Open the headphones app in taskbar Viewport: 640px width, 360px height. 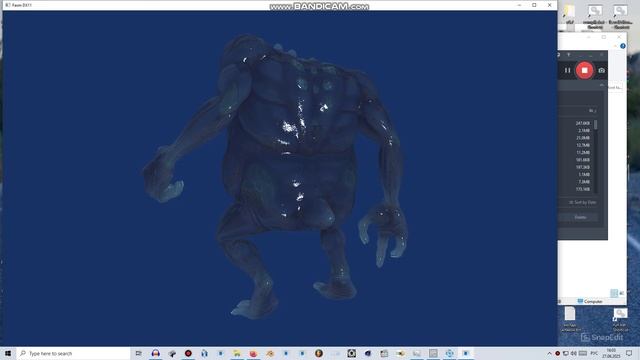click(x=156, y=353)
